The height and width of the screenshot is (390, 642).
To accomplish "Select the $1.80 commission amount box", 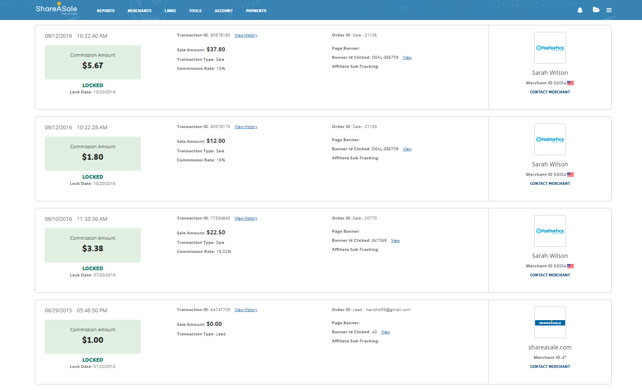I will click(x=93, y=154).
